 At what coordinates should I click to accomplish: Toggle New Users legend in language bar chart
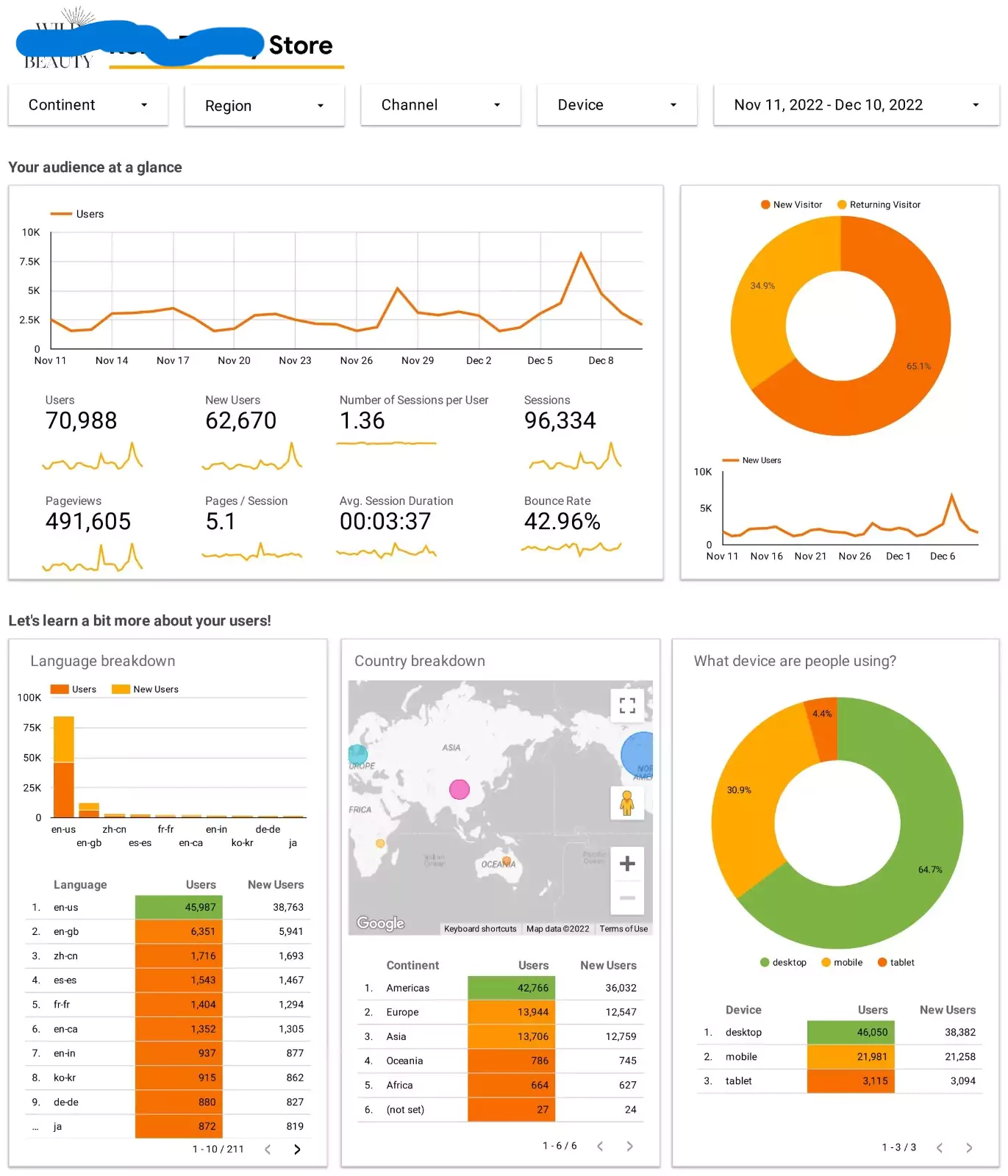click(145, 689)
